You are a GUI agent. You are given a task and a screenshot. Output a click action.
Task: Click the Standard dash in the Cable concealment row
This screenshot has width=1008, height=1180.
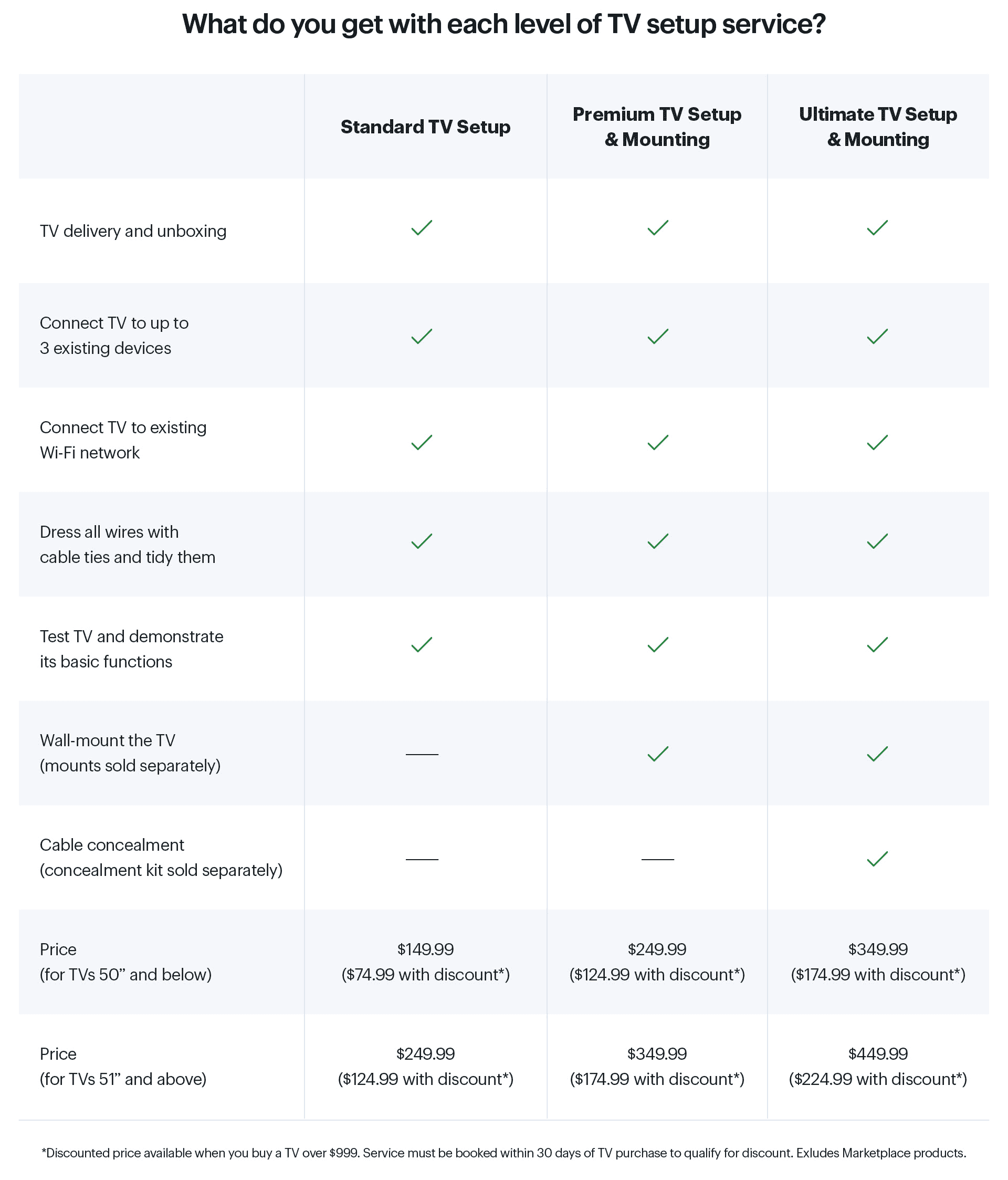(x=422, y=859)
